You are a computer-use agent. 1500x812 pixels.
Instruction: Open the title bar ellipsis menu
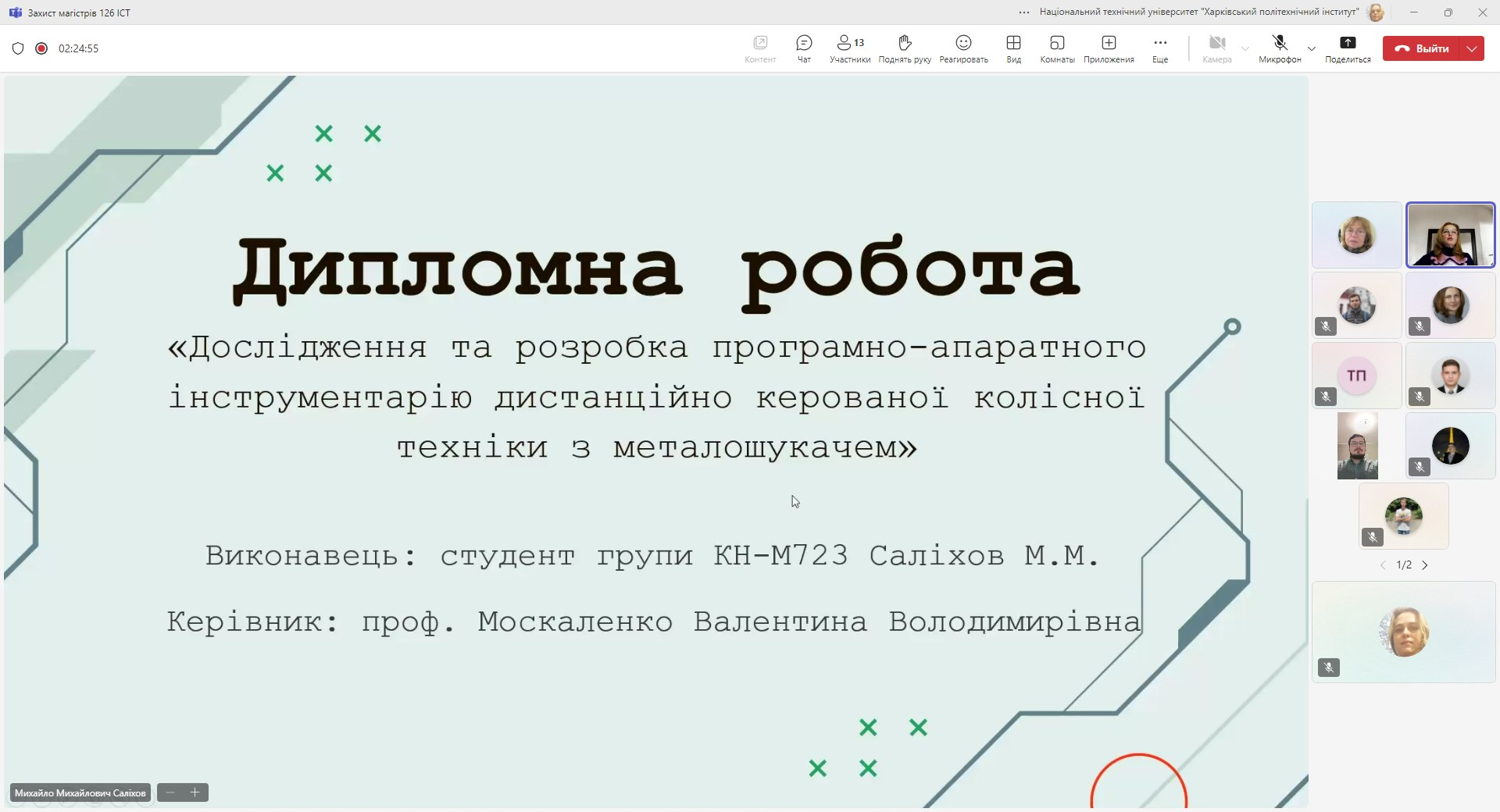point(1024,12)
